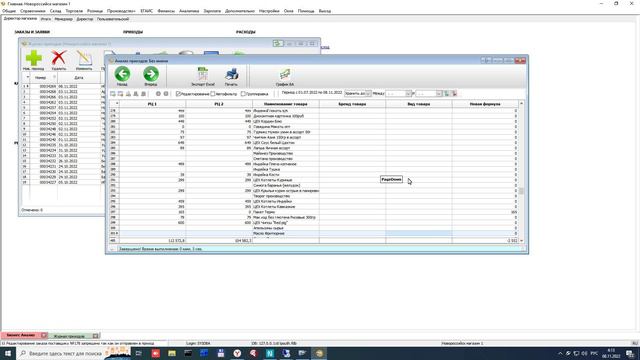Sort by РЦ 1 column header
The image size is (640, 360).
coord(152,104)
